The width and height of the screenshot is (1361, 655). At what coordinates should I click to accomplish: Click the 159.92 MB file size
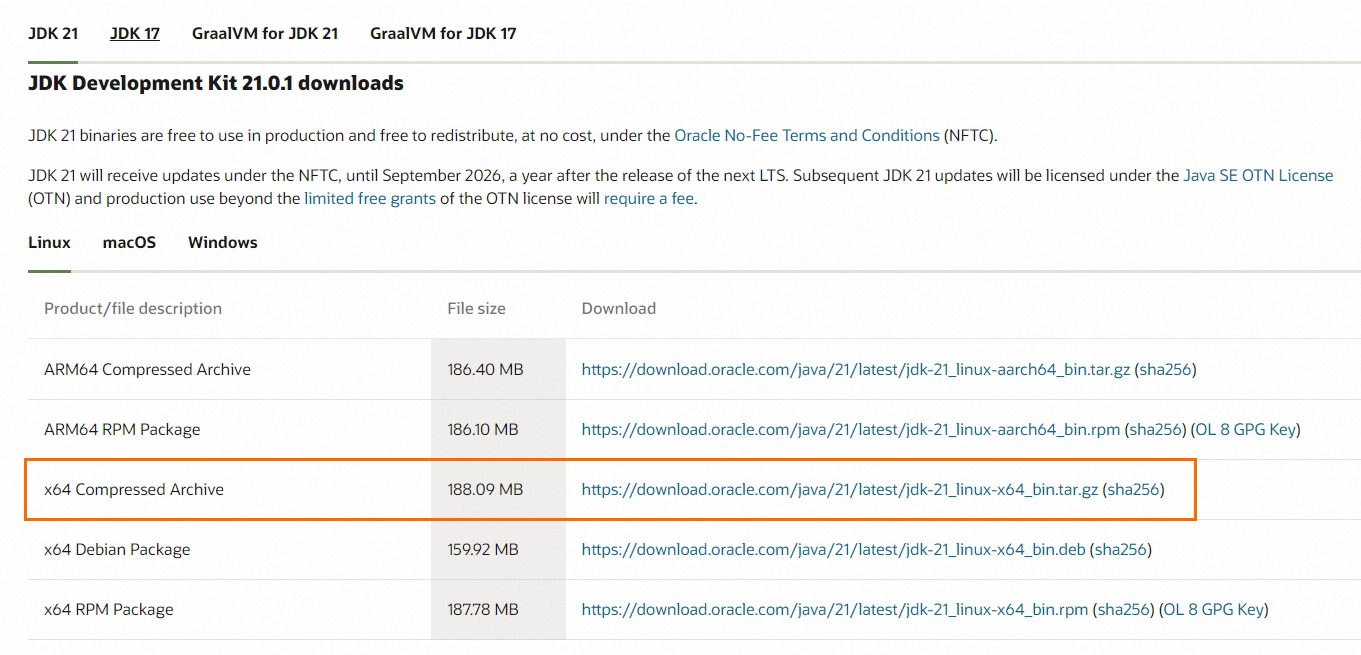(483, 549)
